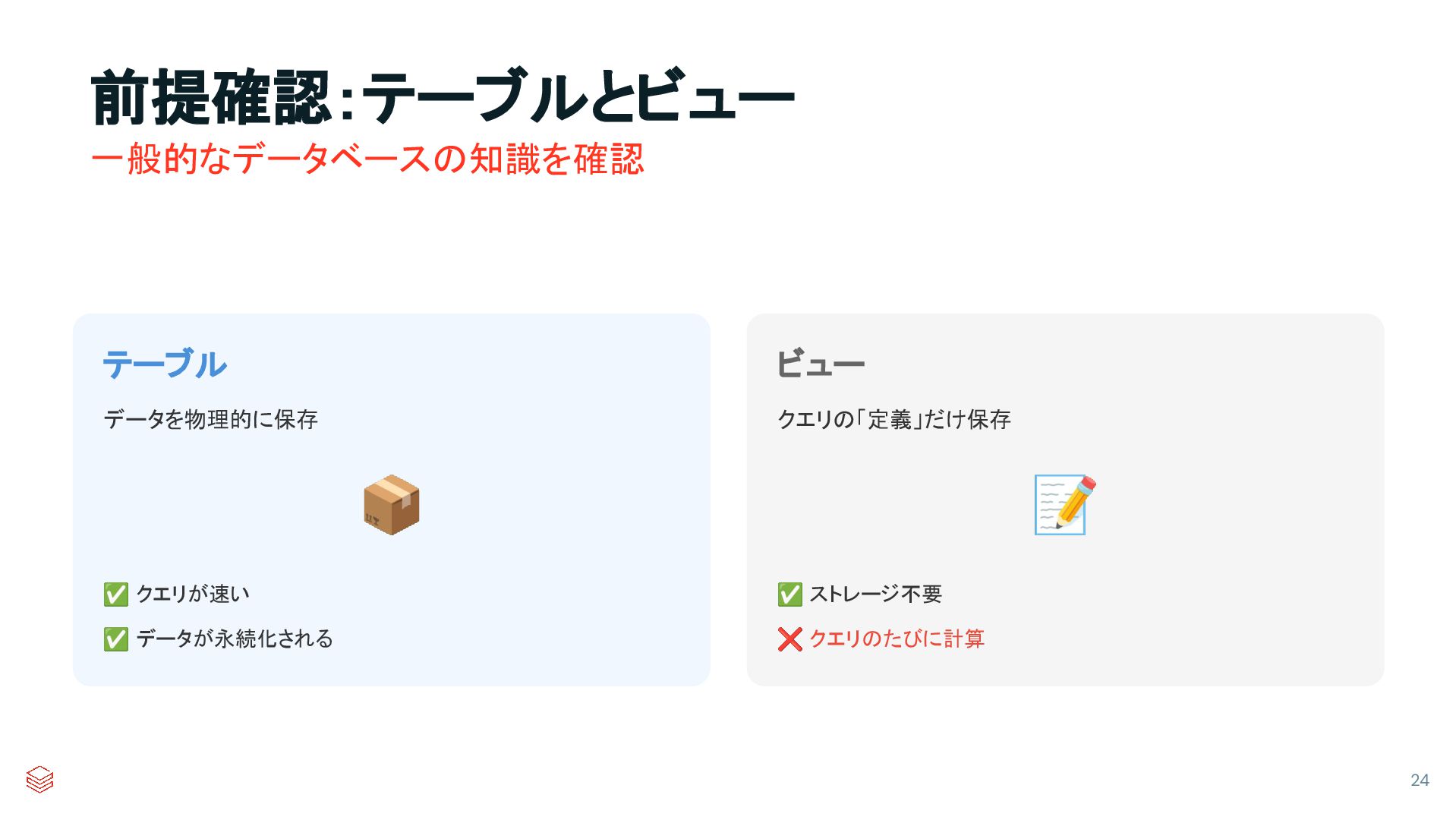Click the cardboard box emoji icon

(x=391, y=505)
